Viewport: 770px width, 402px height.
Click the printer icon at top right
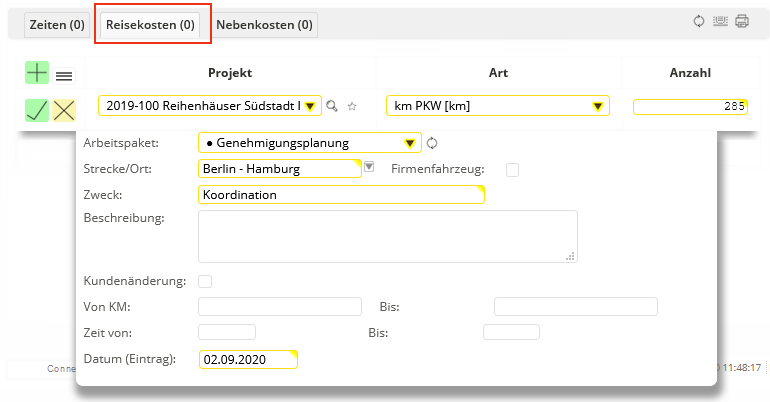click(x=742, y=21)
